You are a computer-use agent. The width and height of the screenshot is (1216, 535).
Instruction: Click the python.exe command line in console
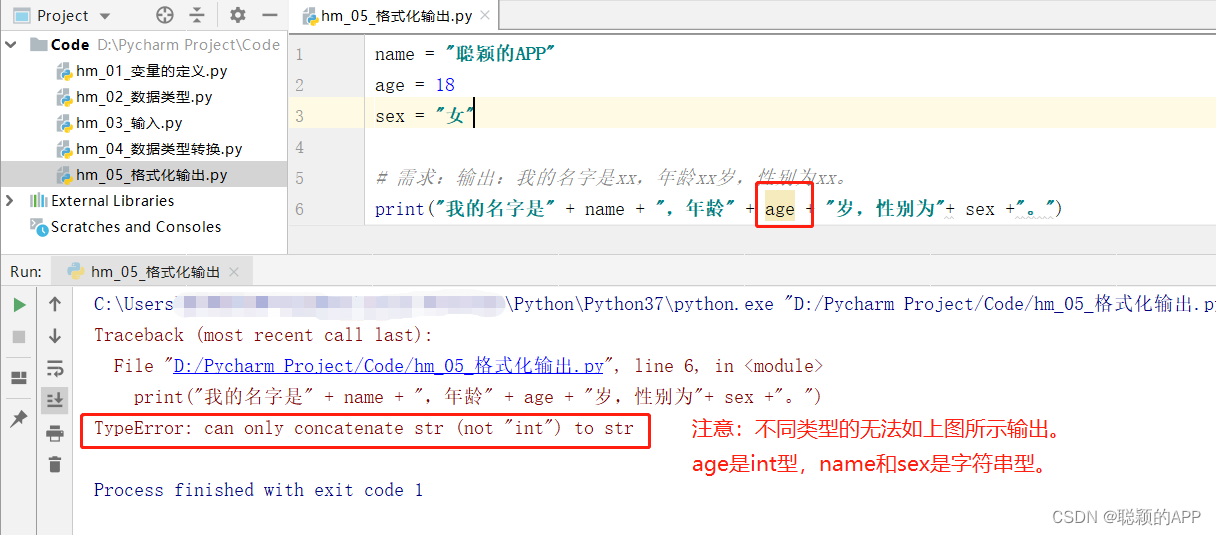click(x=655, y=304)
